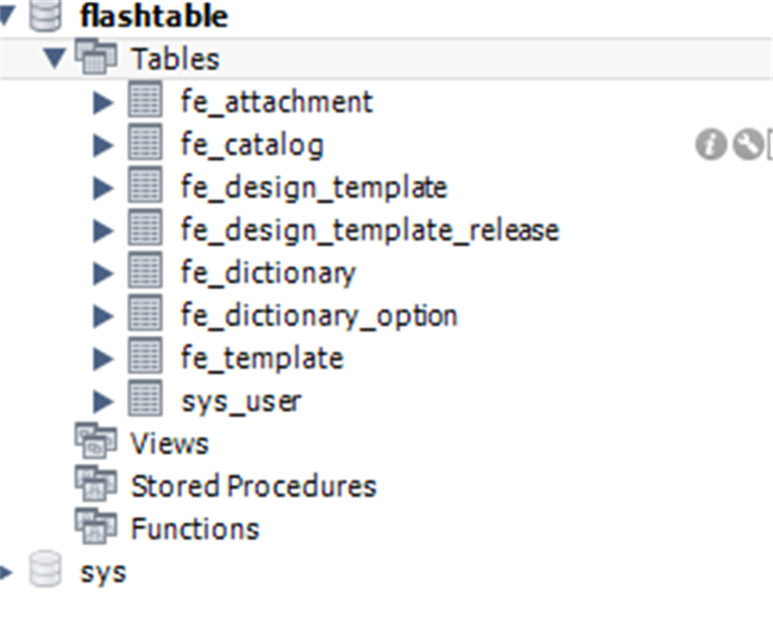Select the Tables label
The width and height of the screenshot is (773, 630).
point(175,59)
